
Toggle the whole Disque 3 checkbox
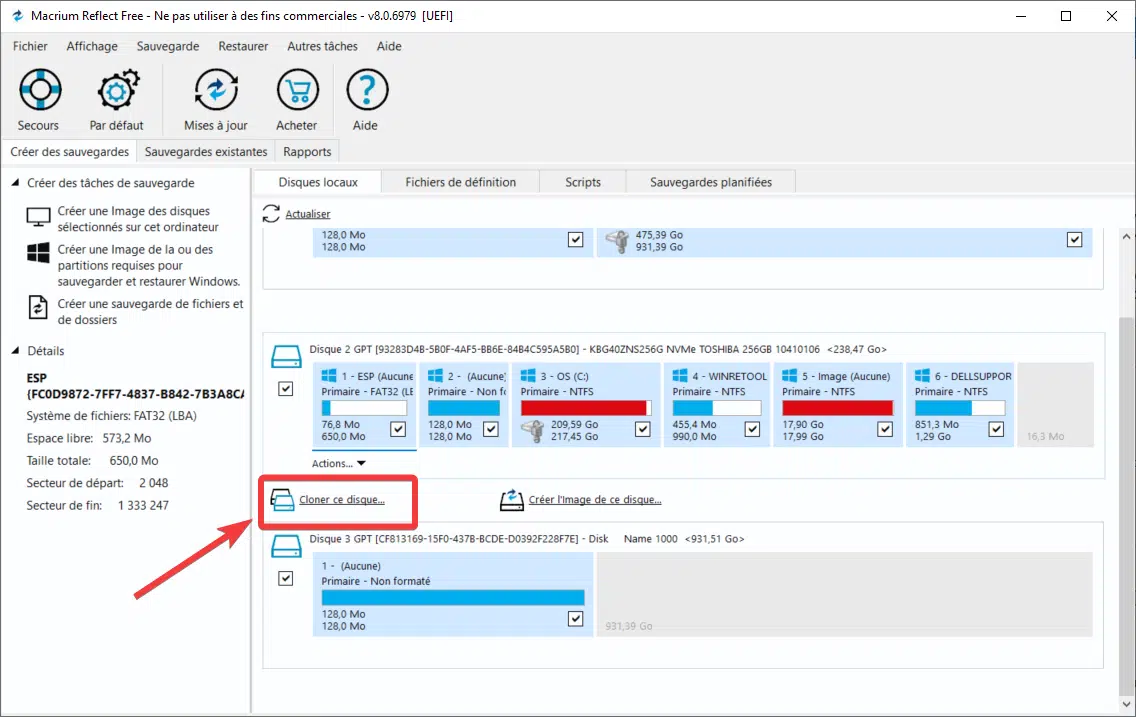pos(285,579)
